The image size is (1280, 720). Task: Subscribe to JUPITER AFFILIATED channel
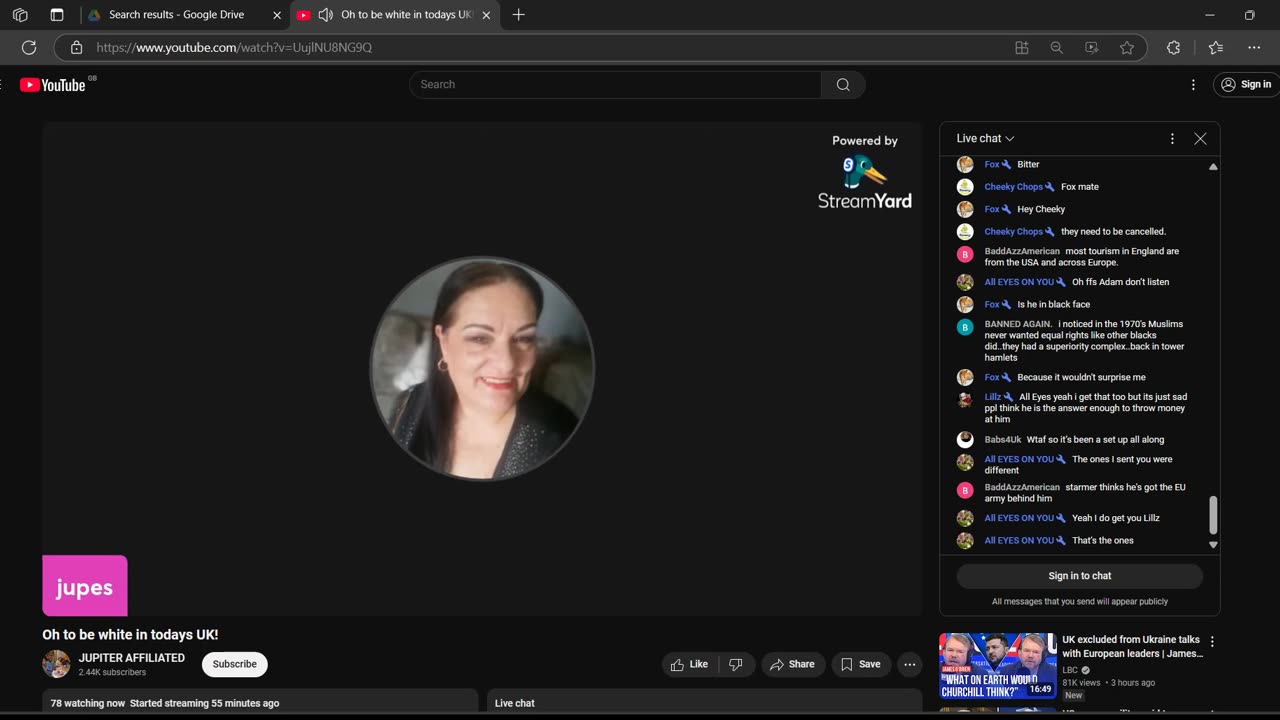click(235, 664)
